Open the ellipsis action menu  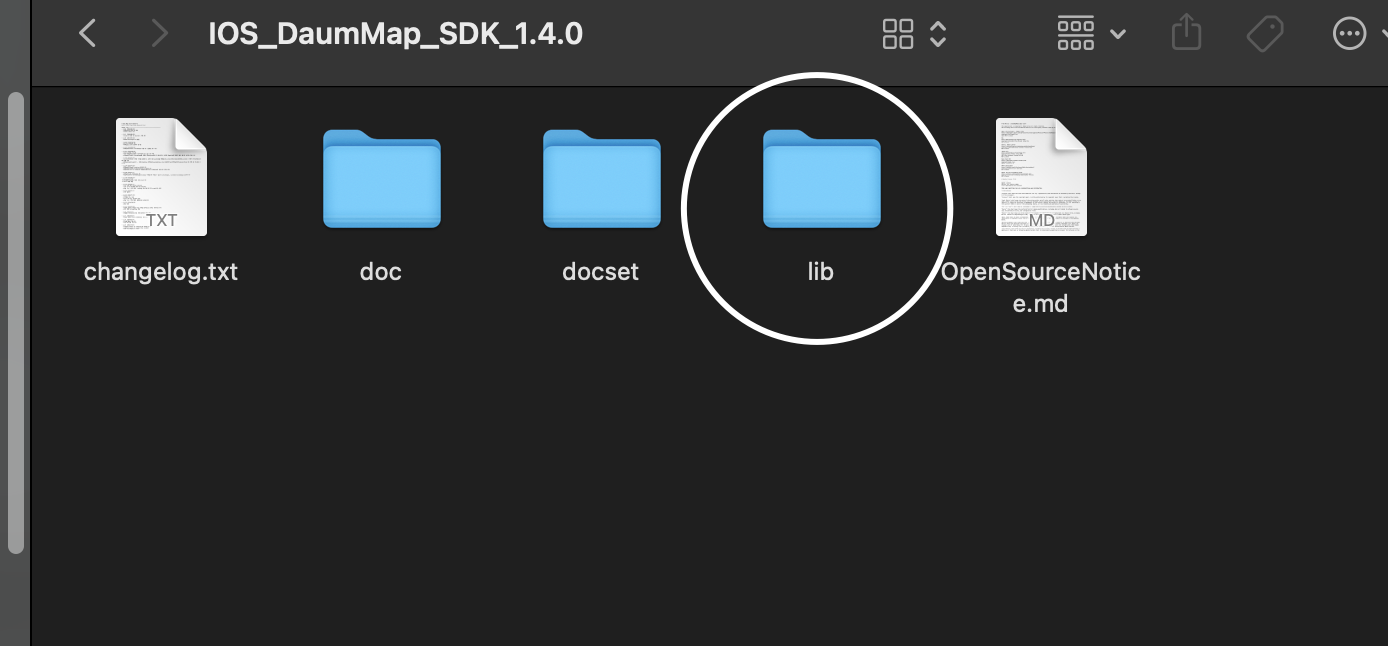[x=1349, y=34]
